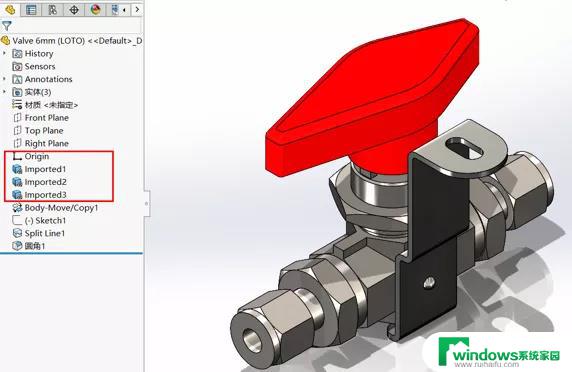Image resolution: width=572 pixels, height=372 pixels.
Task: Expand the 实体(3) solid bodies folder
Action: 4,92
